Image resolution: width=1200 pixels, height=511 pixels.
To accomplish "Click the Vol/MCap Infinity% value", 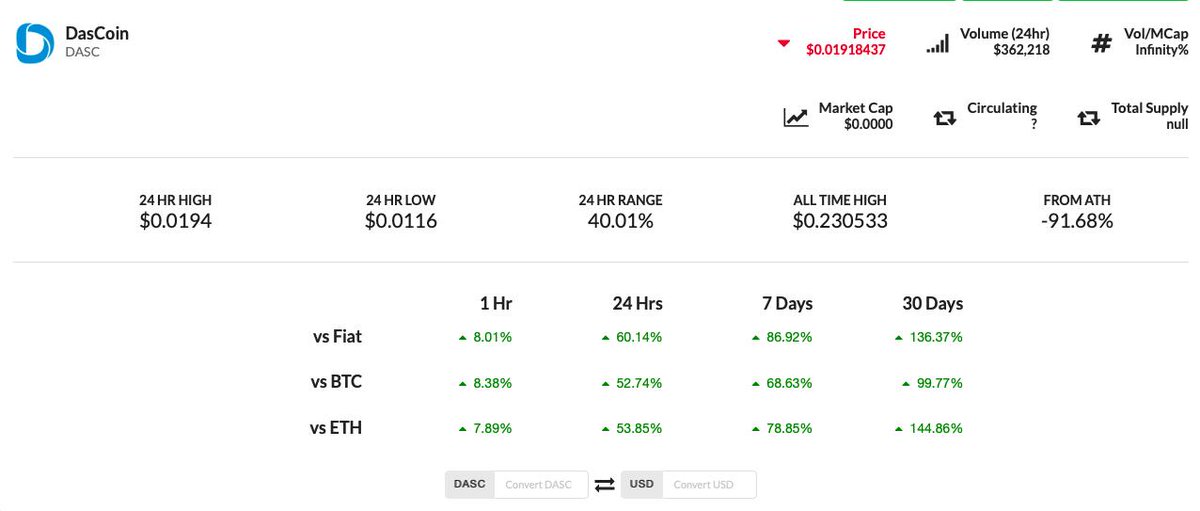I will tap(1162, 50).
